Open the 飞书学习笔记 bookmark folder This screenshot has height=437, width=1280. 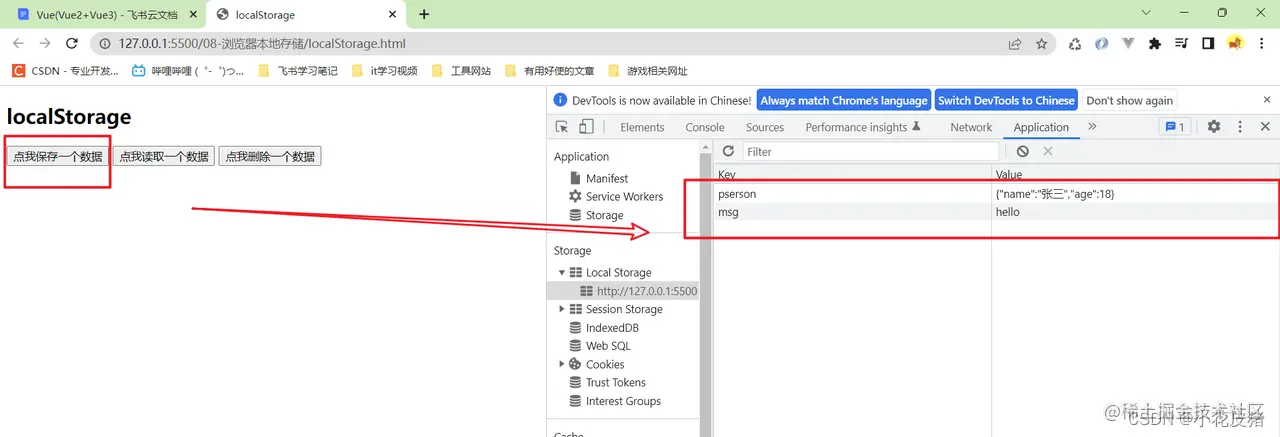point(298,71)
